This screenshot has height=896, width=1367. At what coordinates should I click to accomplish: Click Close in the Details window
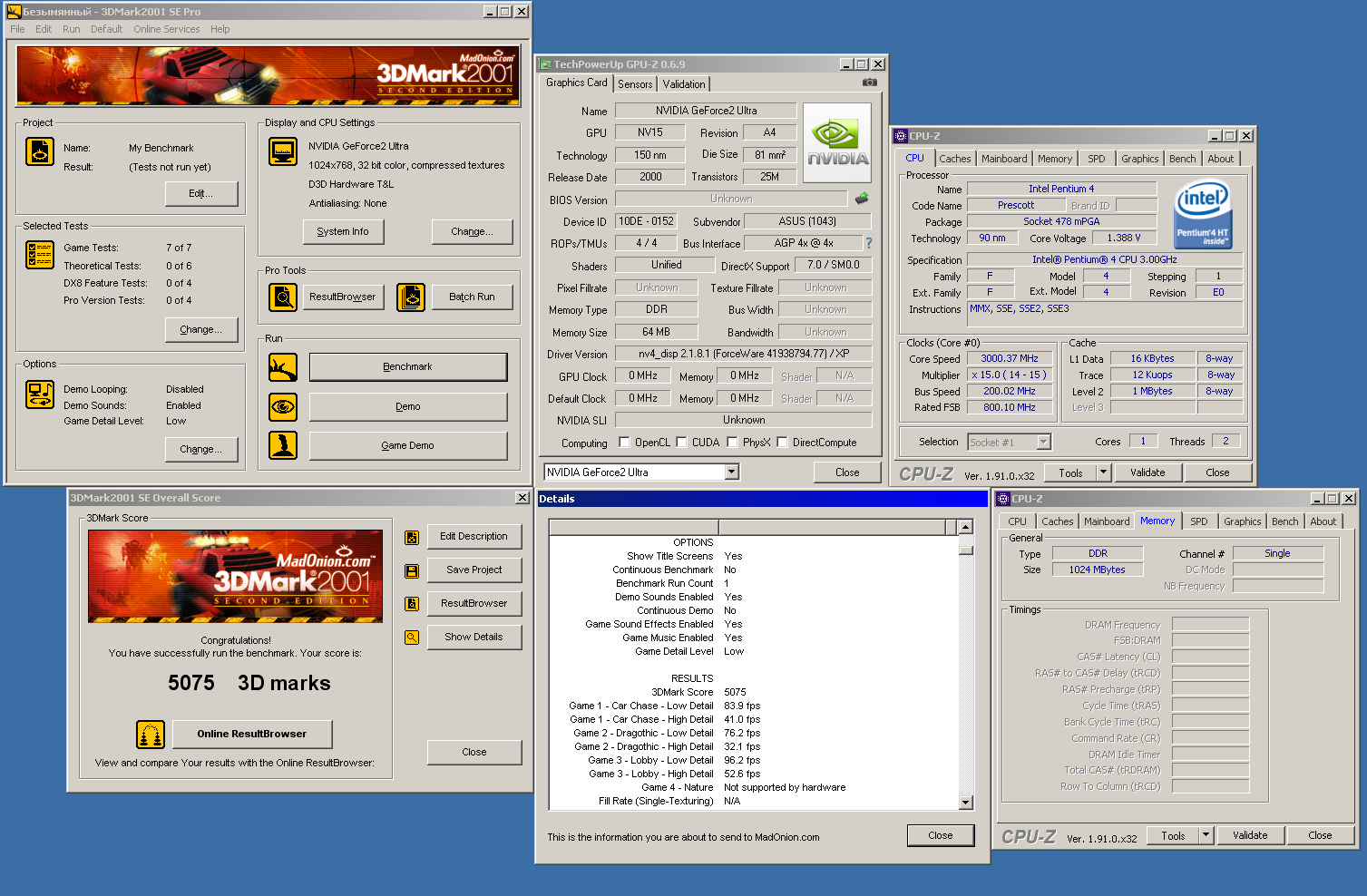(941, 835)
